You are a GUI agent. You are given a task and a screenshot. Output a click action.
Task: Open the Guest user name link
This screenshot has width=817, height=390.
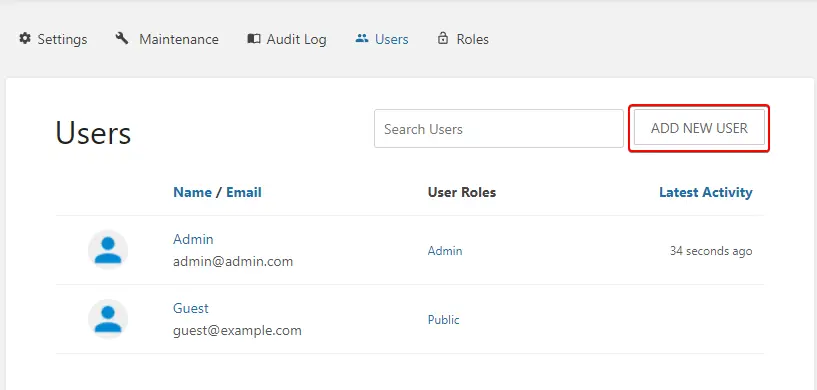click(x=191, y=308)
